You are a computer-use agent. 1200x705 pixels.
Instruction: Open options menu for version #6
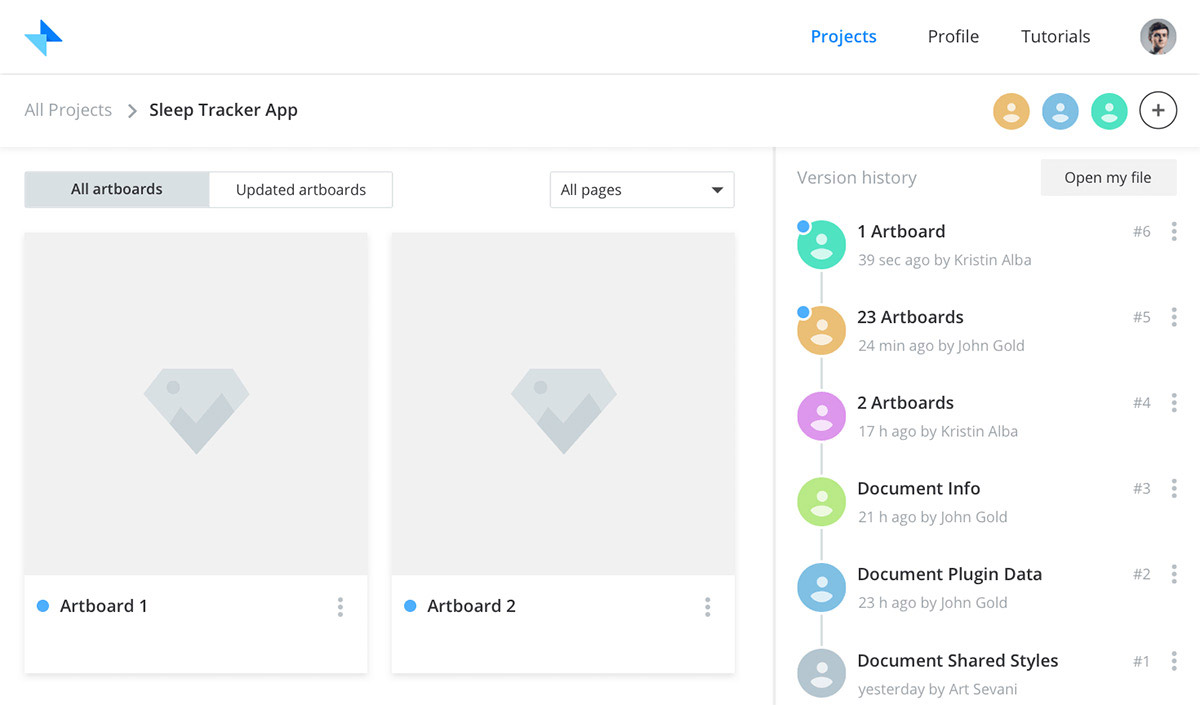tap(1173, 232)
